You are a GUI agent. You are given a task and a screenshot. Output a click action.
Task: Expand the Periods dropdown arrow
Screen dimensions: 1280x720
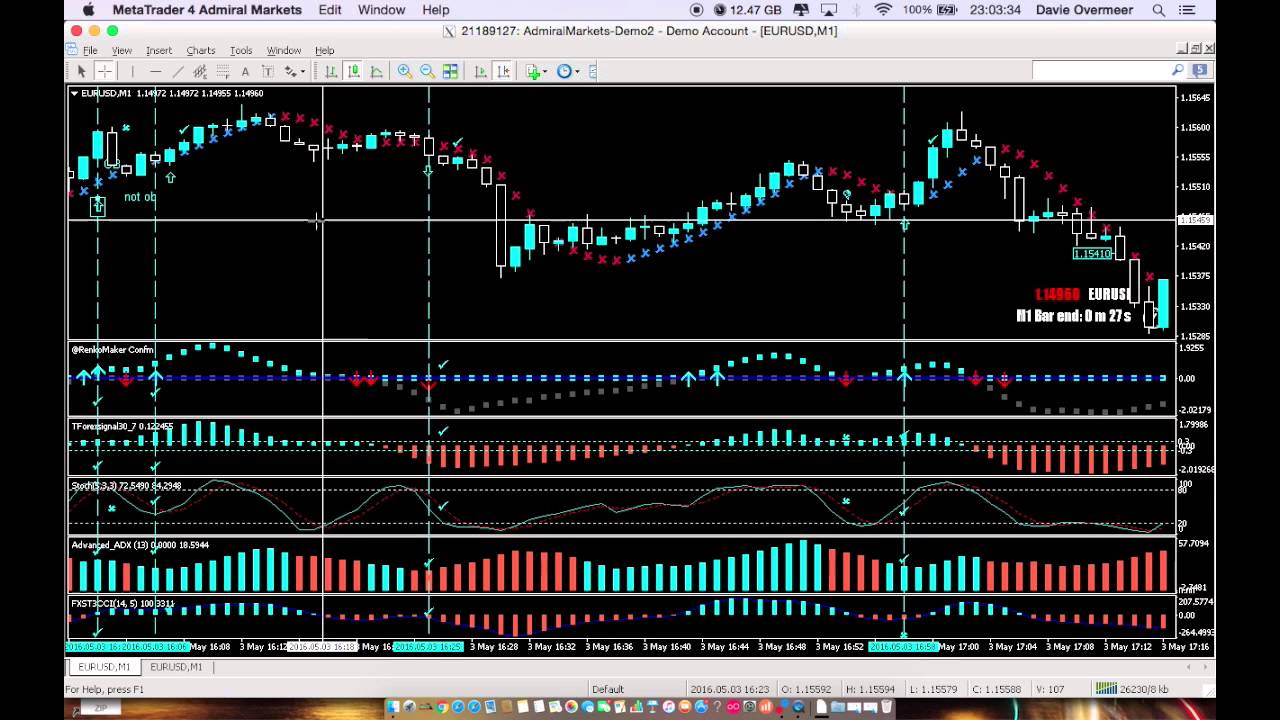(x=577, y=71)
